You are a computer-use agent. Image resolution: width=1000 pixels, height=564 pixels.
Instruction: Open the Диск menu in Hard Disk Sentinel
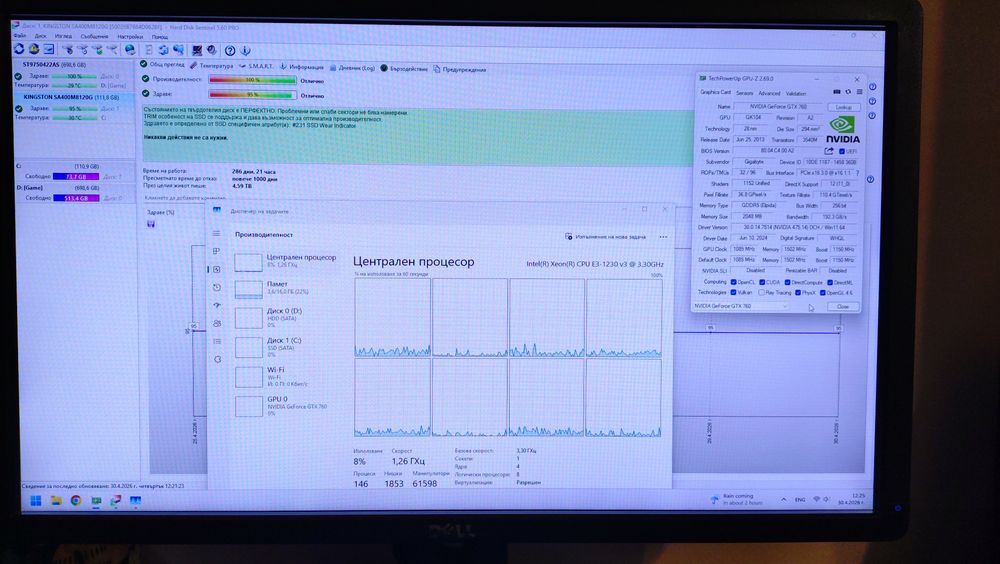pos(41,36)
